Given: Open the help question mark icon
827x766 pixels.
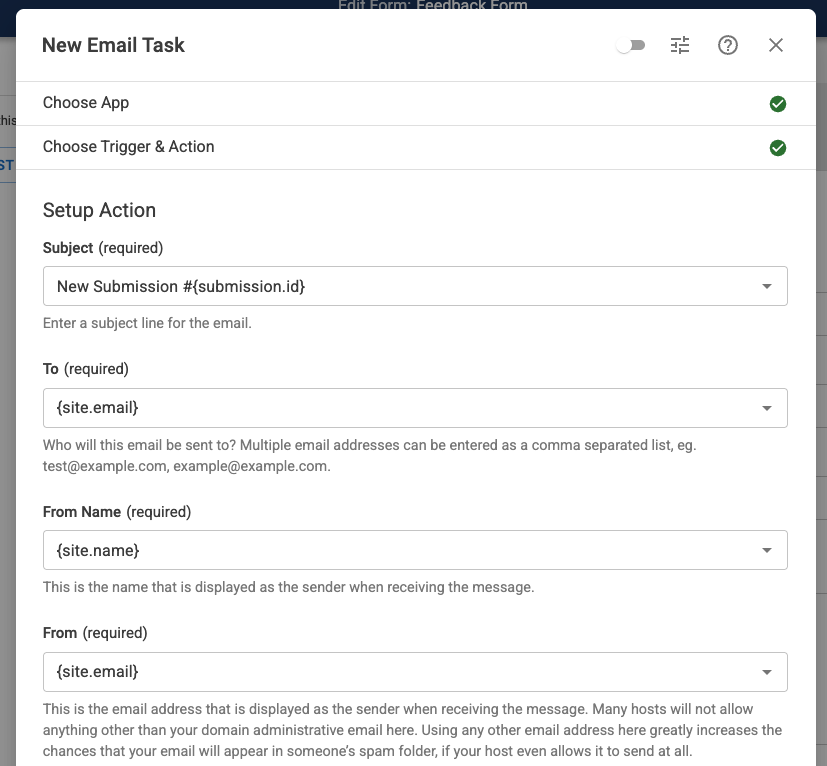Looking at the screenshot, I should point(728,45).
